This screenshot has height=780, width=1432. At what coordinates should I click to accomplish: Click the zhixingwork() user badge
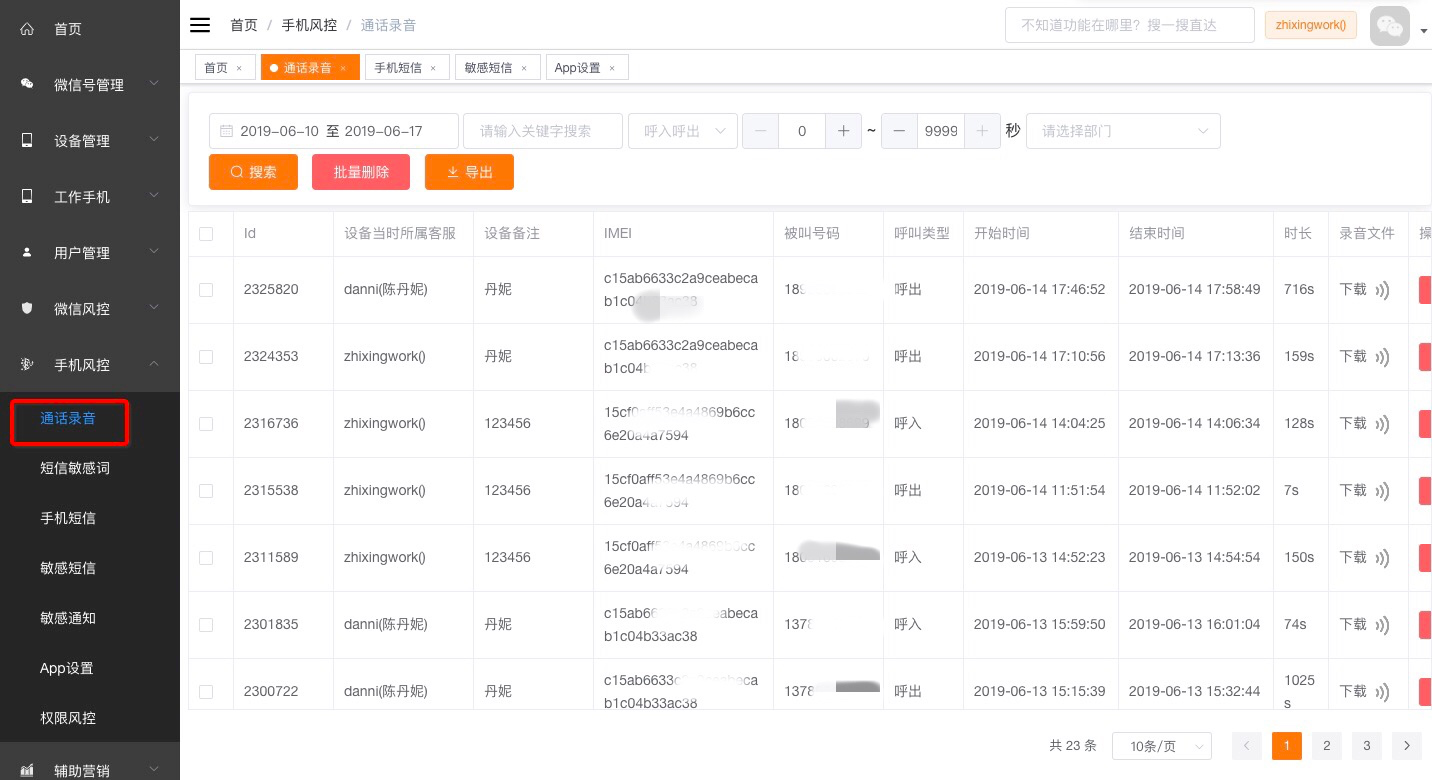point(1311,25)
